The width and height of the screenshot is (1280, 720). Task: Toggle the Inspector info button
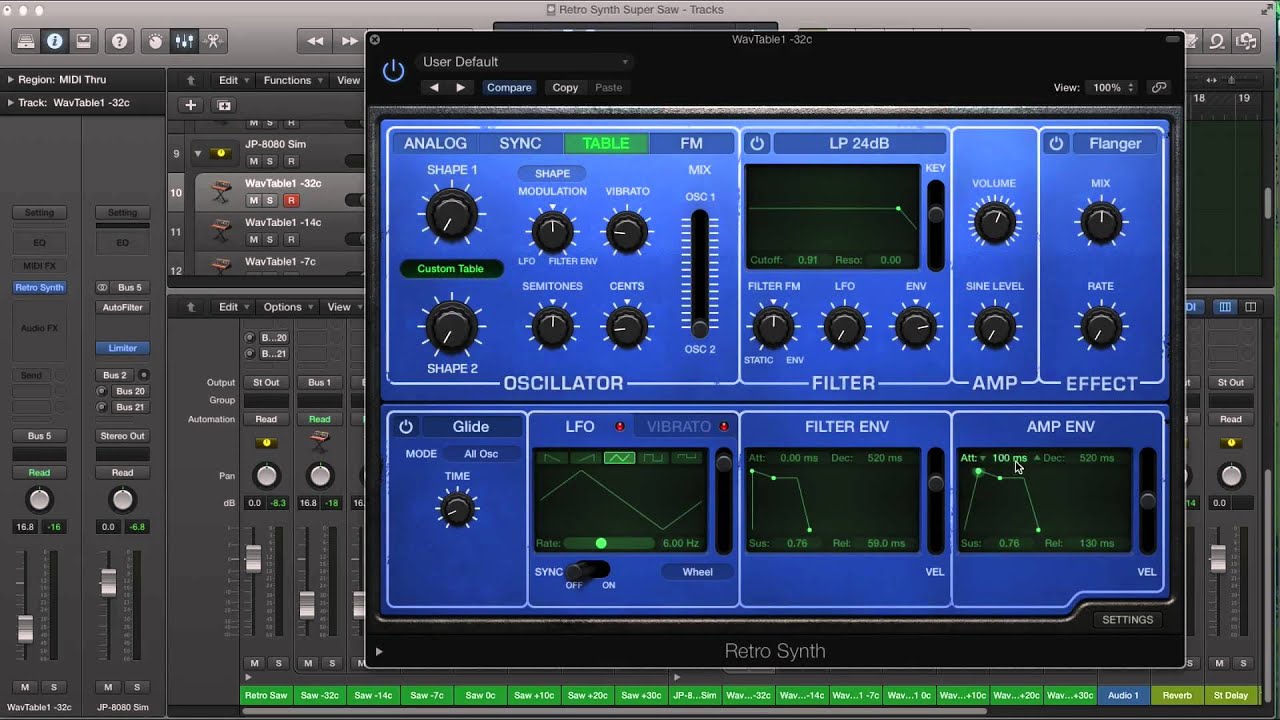point(54,41)
